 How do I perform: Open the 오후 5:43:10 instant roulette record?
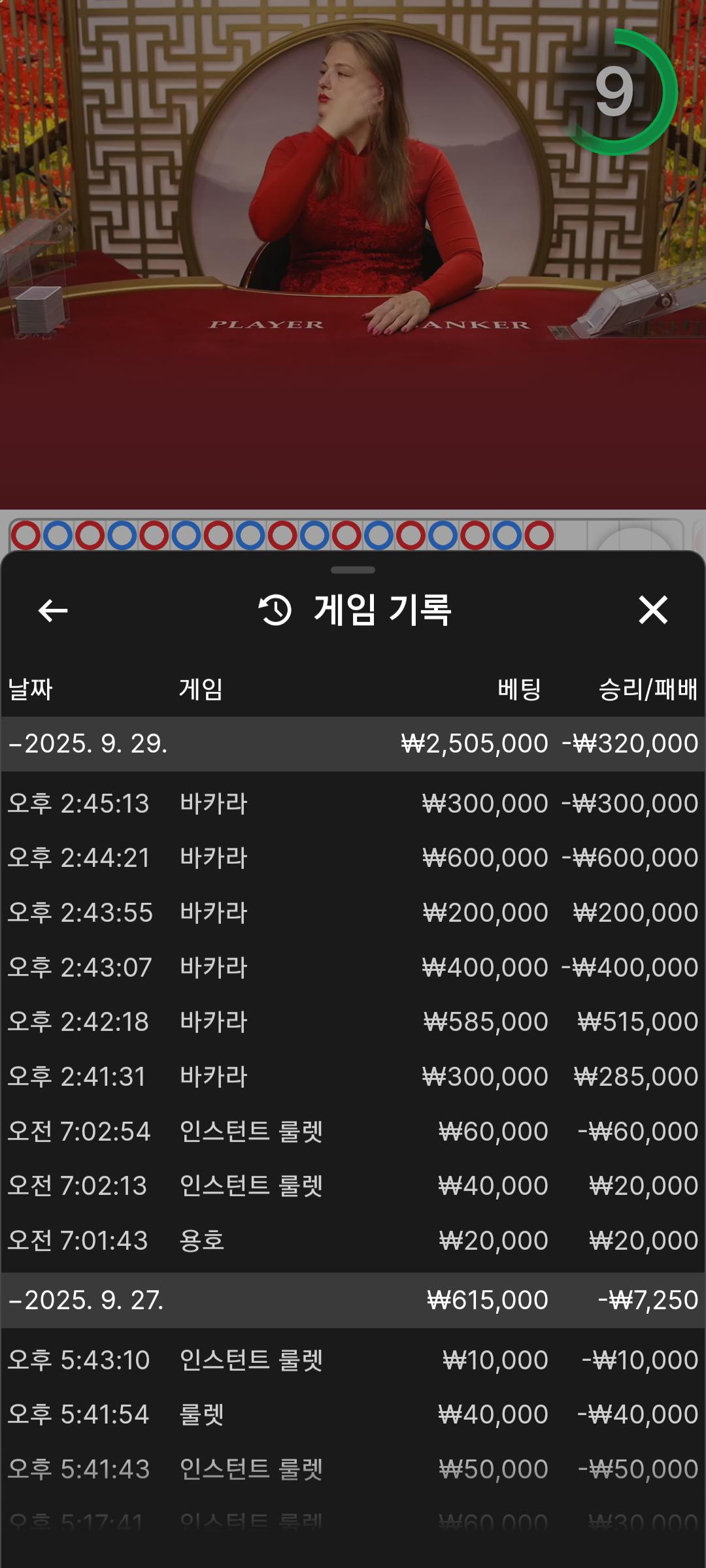coord(353,1360)
